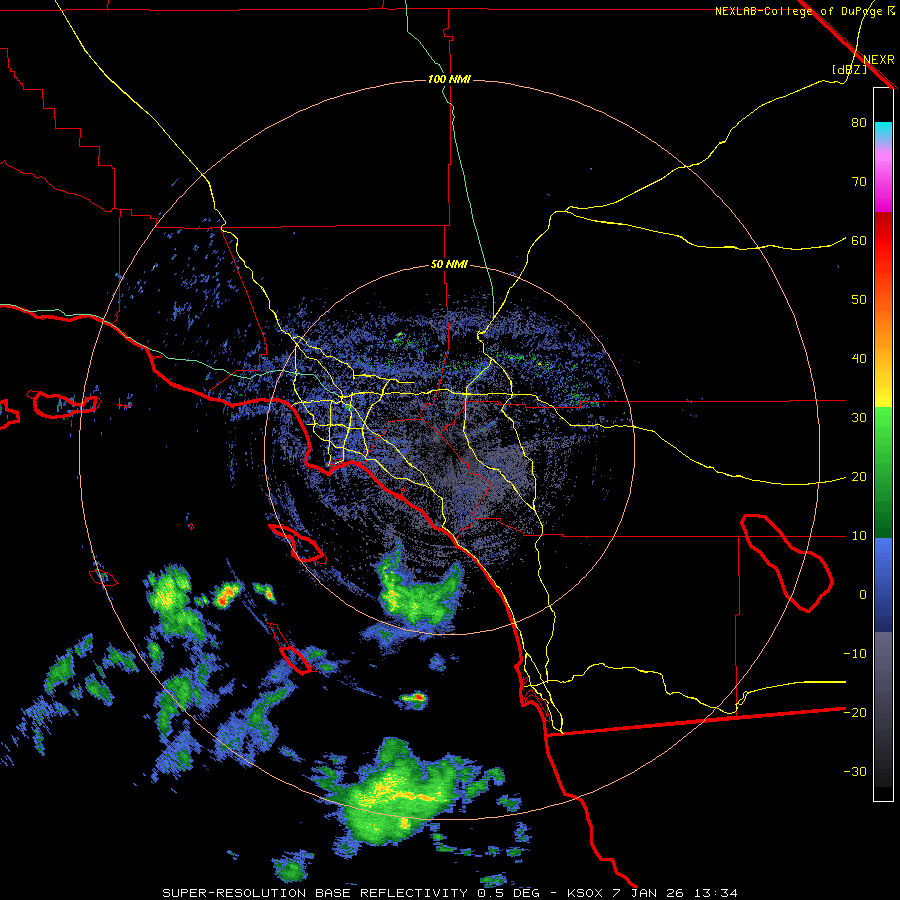Viewport: 900px width, 900px height.
Task: Click the 70 value on the dBZ scale
Action: pyautogui.click(x=859, y=181)
